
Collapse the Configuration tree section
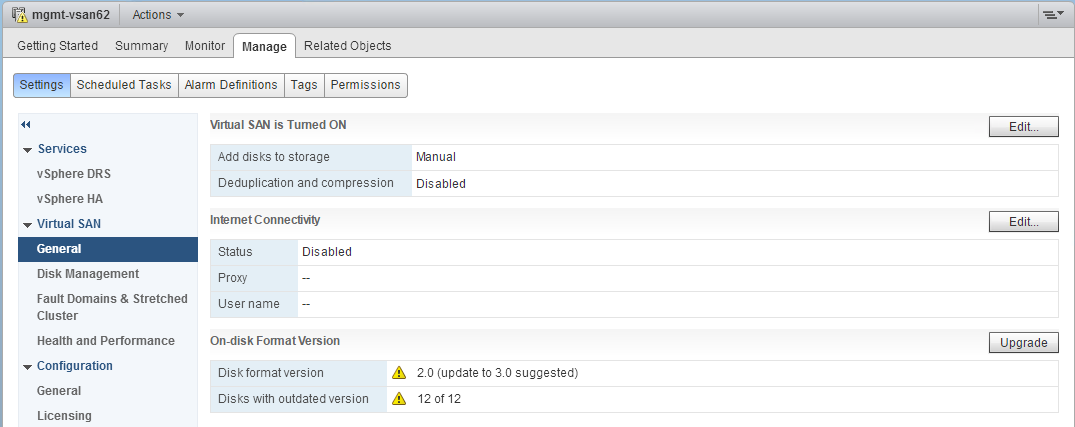[27, 367]
